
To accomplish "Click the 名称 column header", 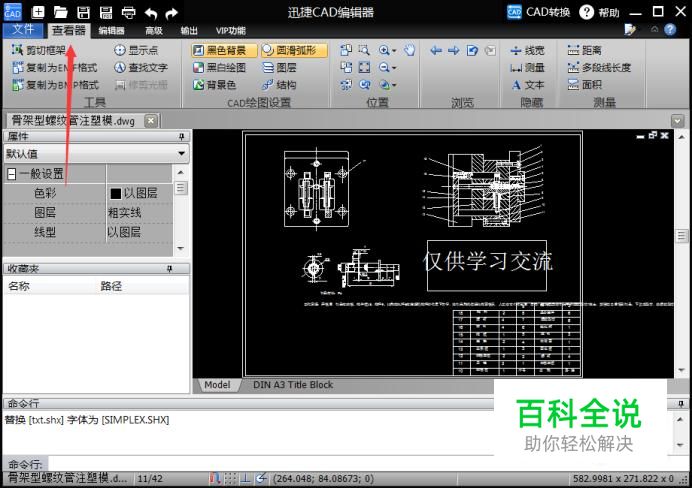I will click(19, 286).
